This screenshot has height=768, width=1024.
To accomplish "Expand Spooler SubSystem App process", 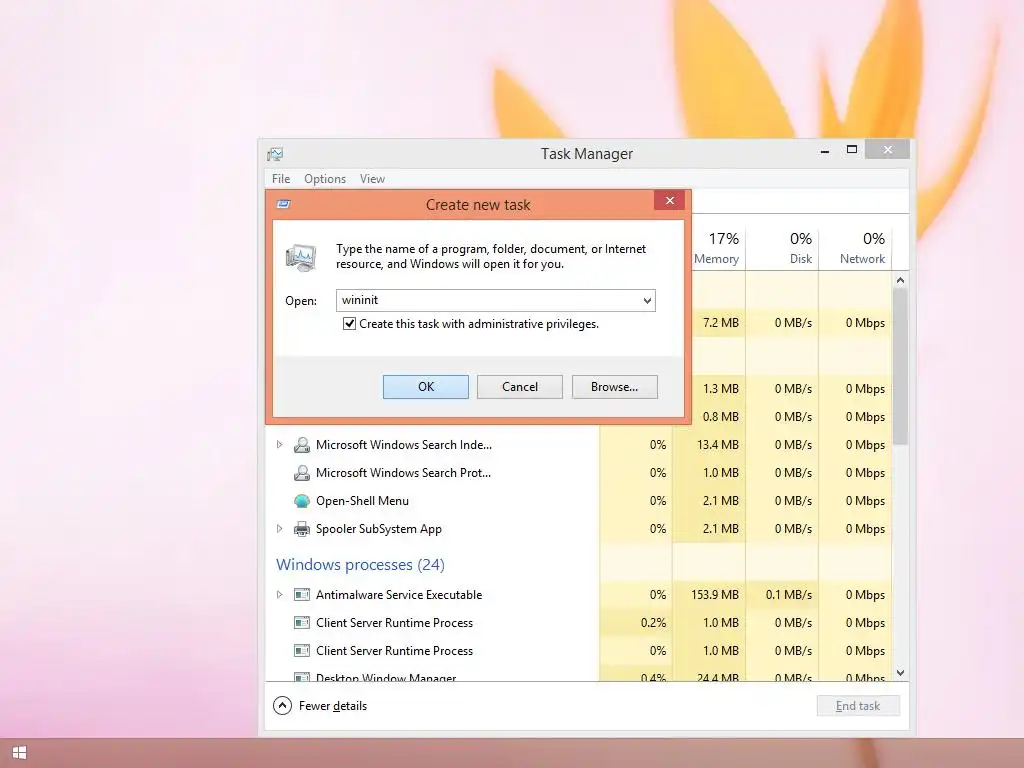I will (x=280, y=529).
